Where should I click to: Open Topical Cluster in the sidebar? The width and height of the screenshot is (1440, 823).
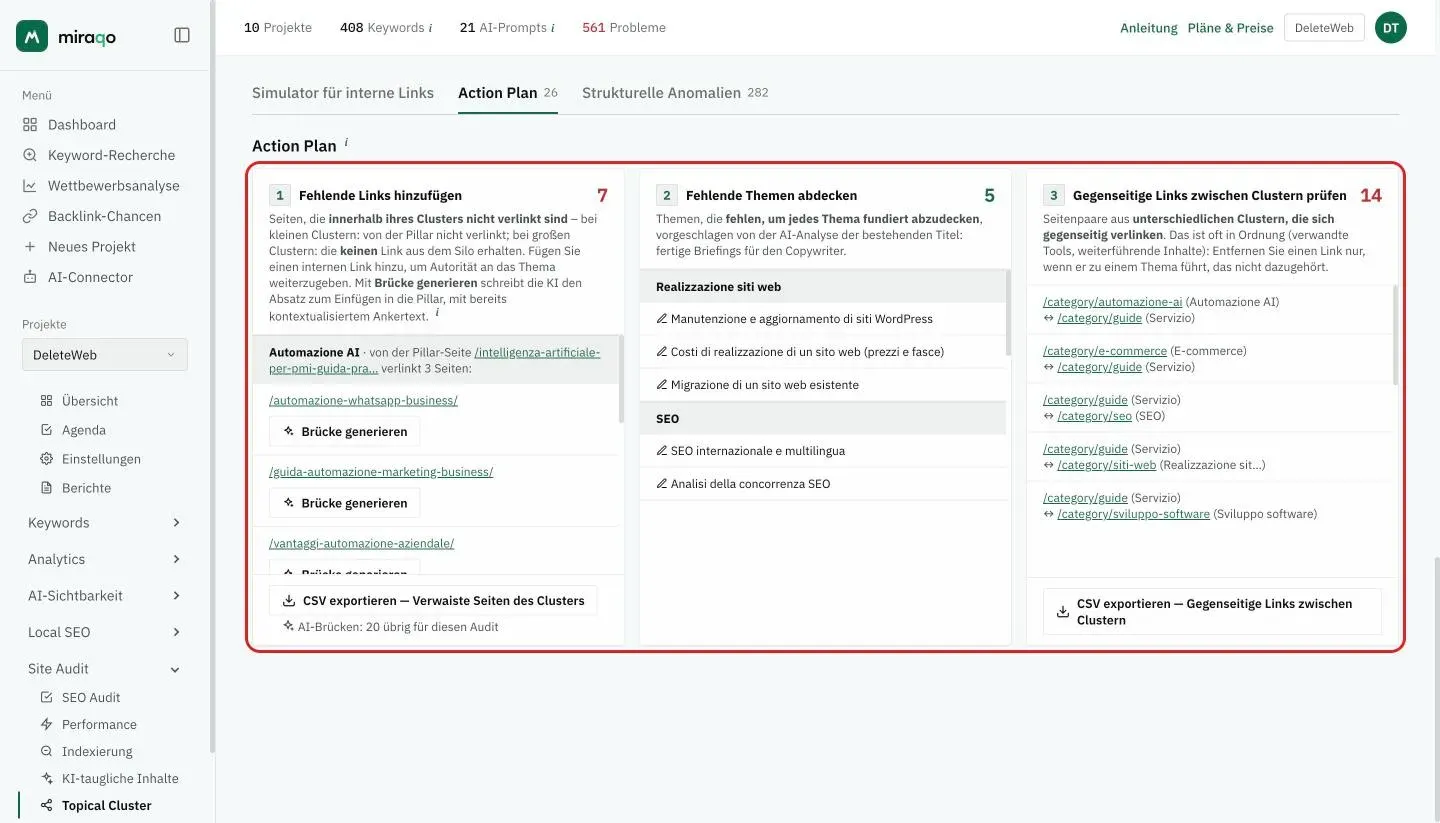coord(106,805)
